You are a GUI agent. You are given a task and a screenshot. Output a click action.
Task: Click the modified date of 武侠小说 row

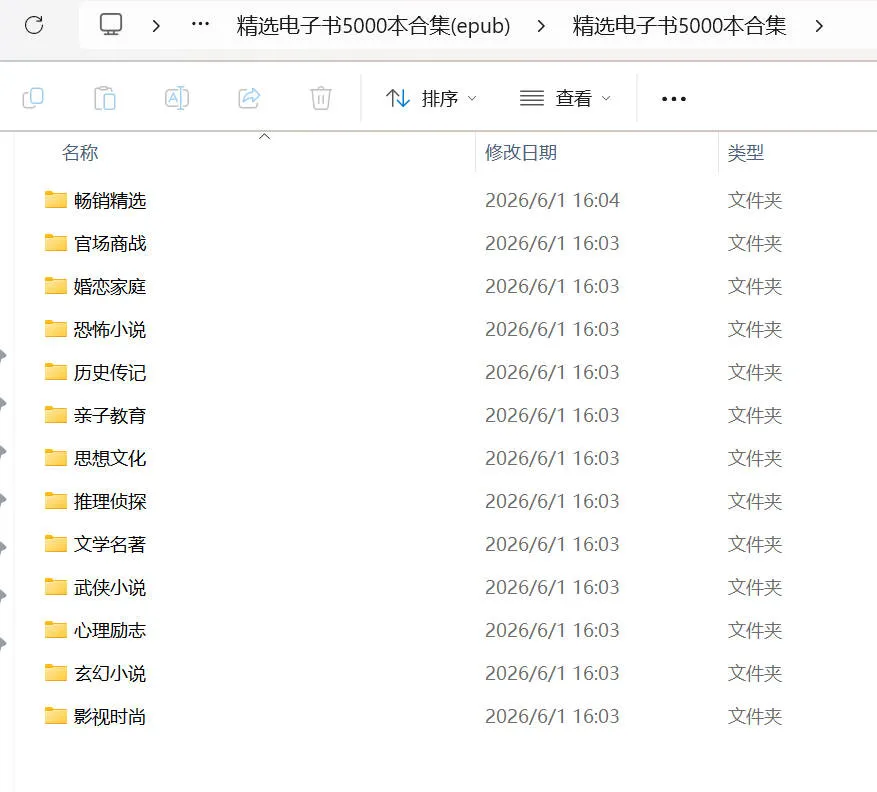[x=553, y=587]
